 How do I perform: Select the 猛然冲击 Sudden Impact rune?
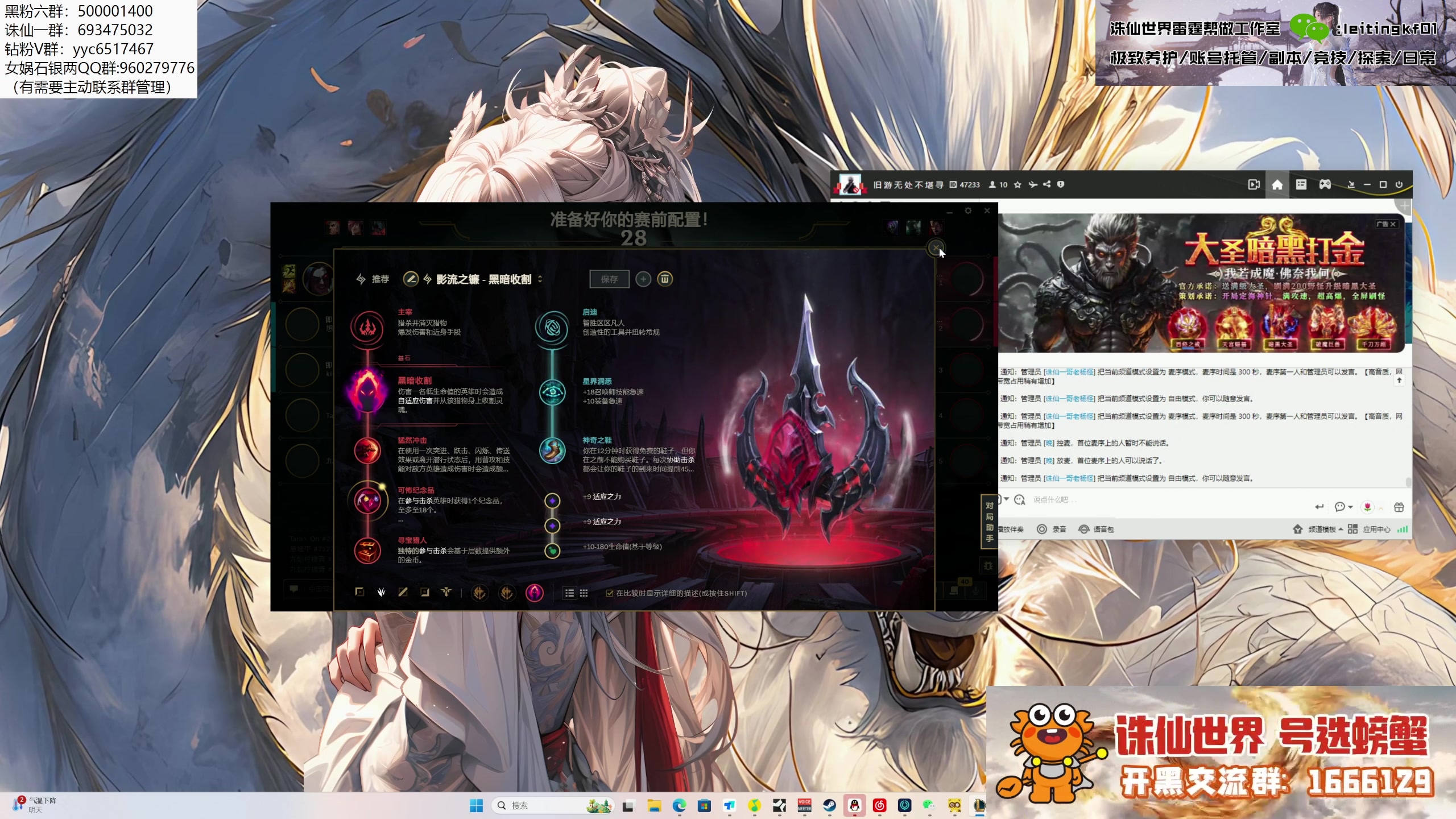coord(368,451)
